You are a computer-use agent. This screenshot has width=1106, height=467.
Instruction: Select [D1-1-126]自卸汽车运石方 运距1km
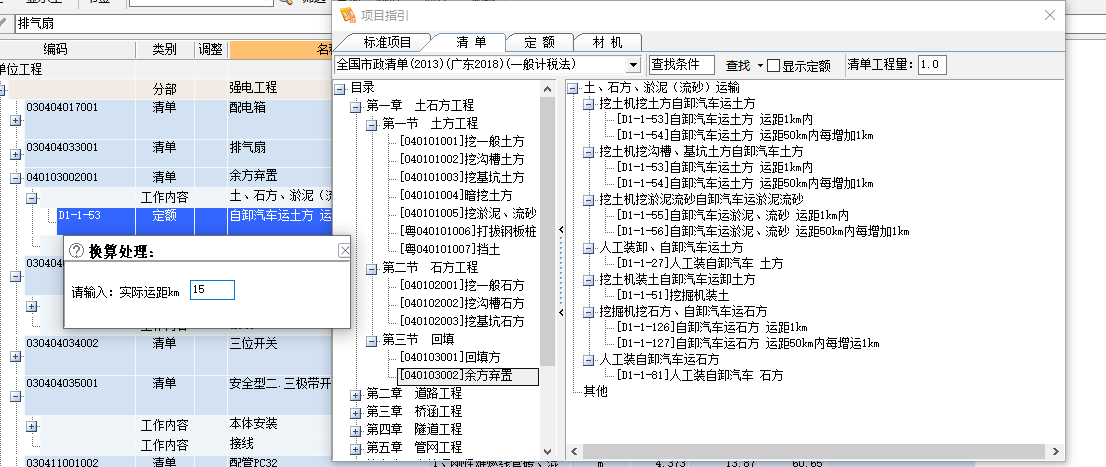pos(711,327)
